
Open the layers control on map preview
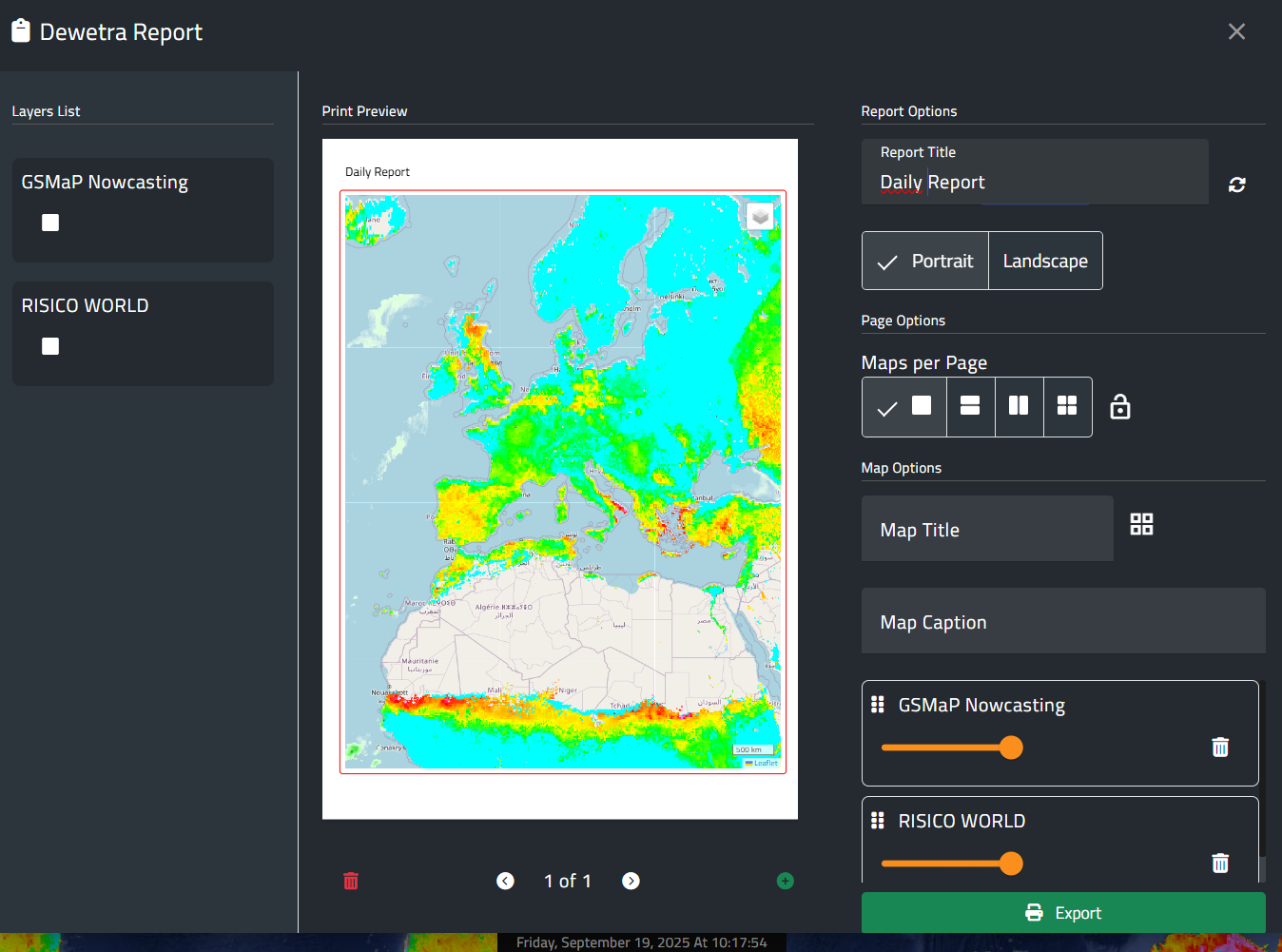[760, 217]
